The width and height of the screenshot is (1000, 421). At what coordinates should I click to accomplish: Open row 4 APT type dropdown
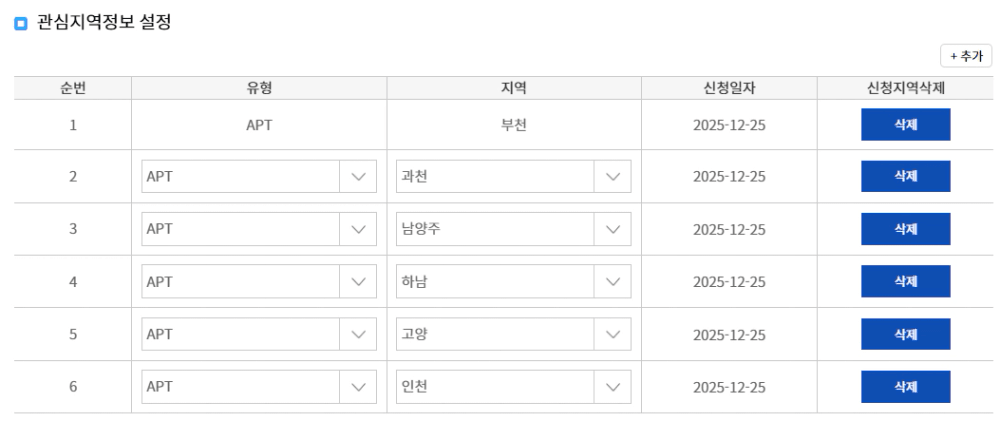(258, 282)
